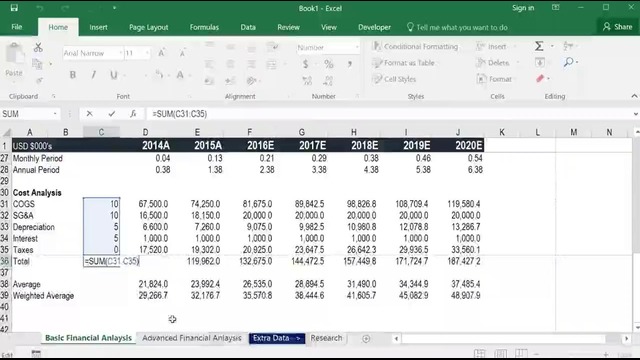Viewport: 640px width, 360px height.
Task: Click the Ribbon Display Options icon
Action: click(556, 8)
